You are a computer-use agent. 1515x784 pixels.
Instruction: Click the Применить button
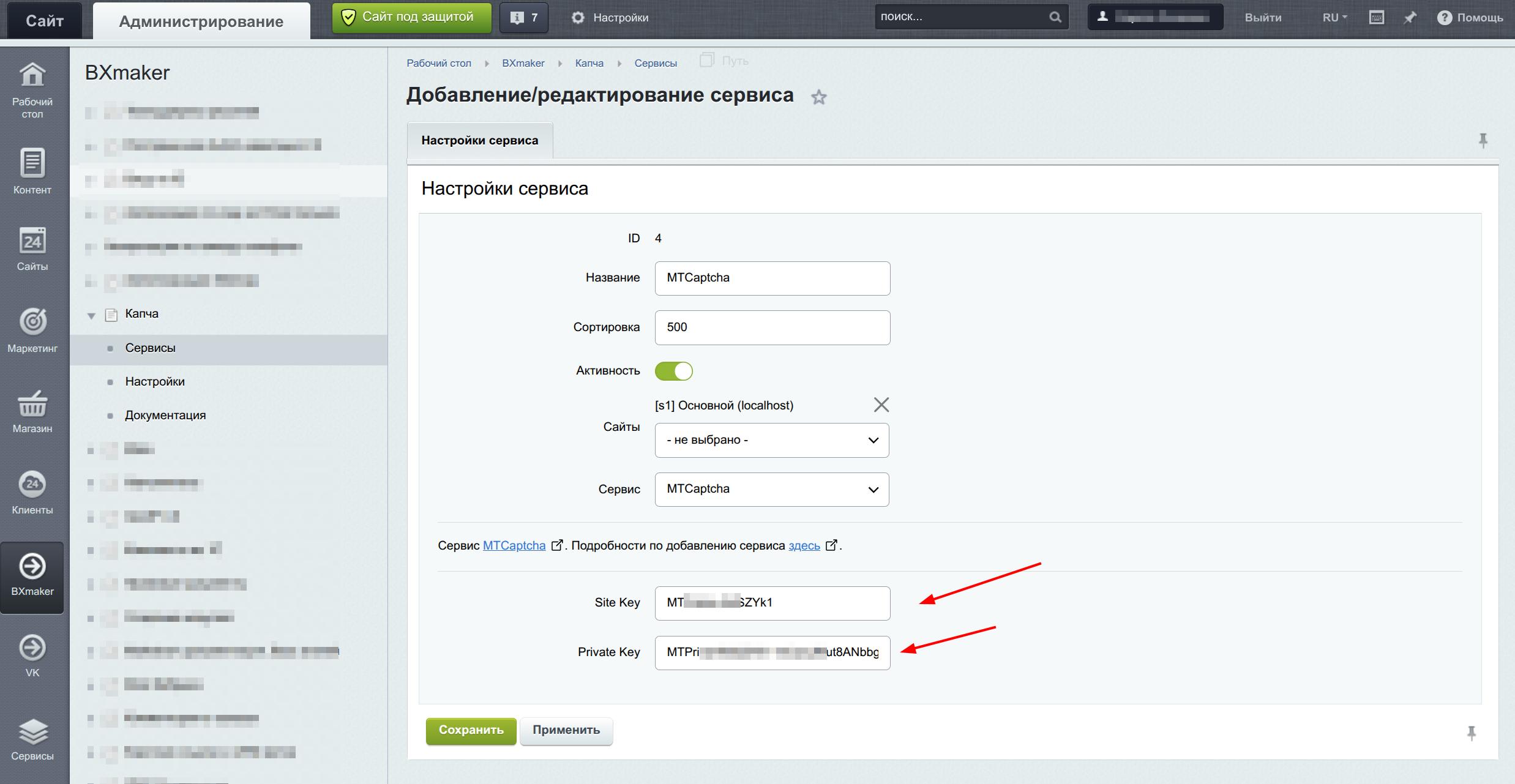566,730
